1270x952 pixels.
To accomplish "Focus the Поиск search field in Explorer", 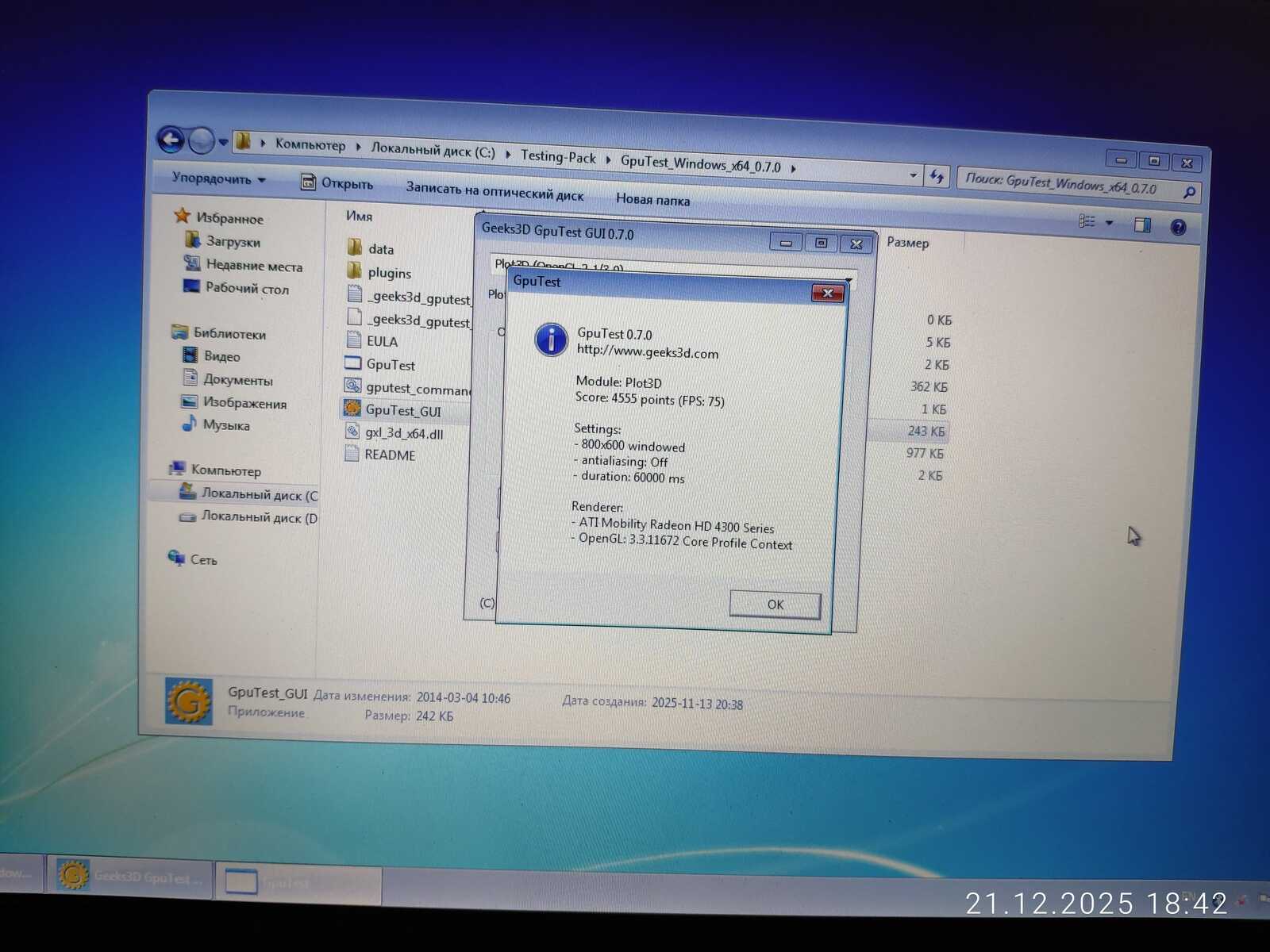I will pos(1078,186).
